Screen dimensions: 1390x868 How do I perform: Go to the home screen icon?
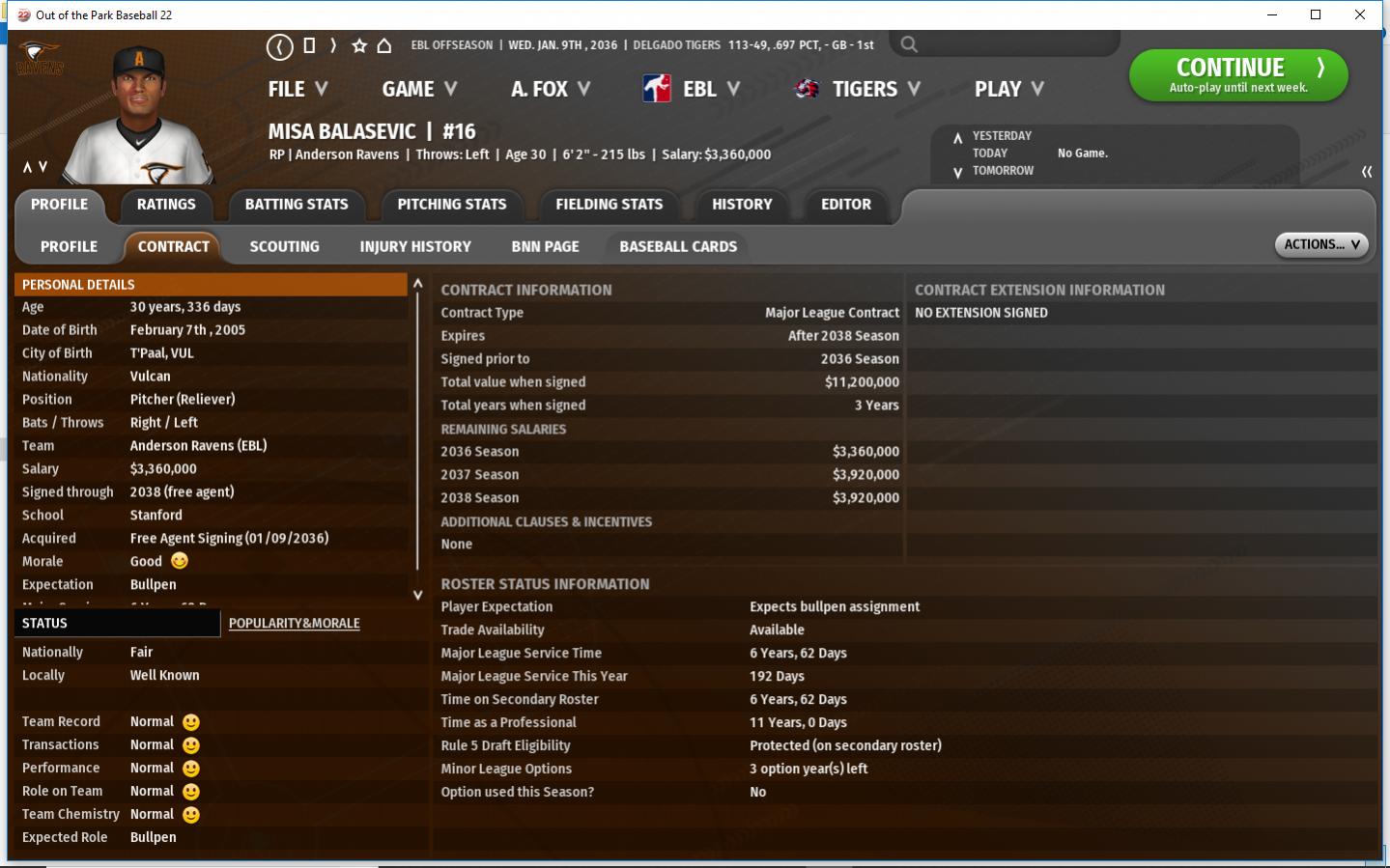coord(384,45)
